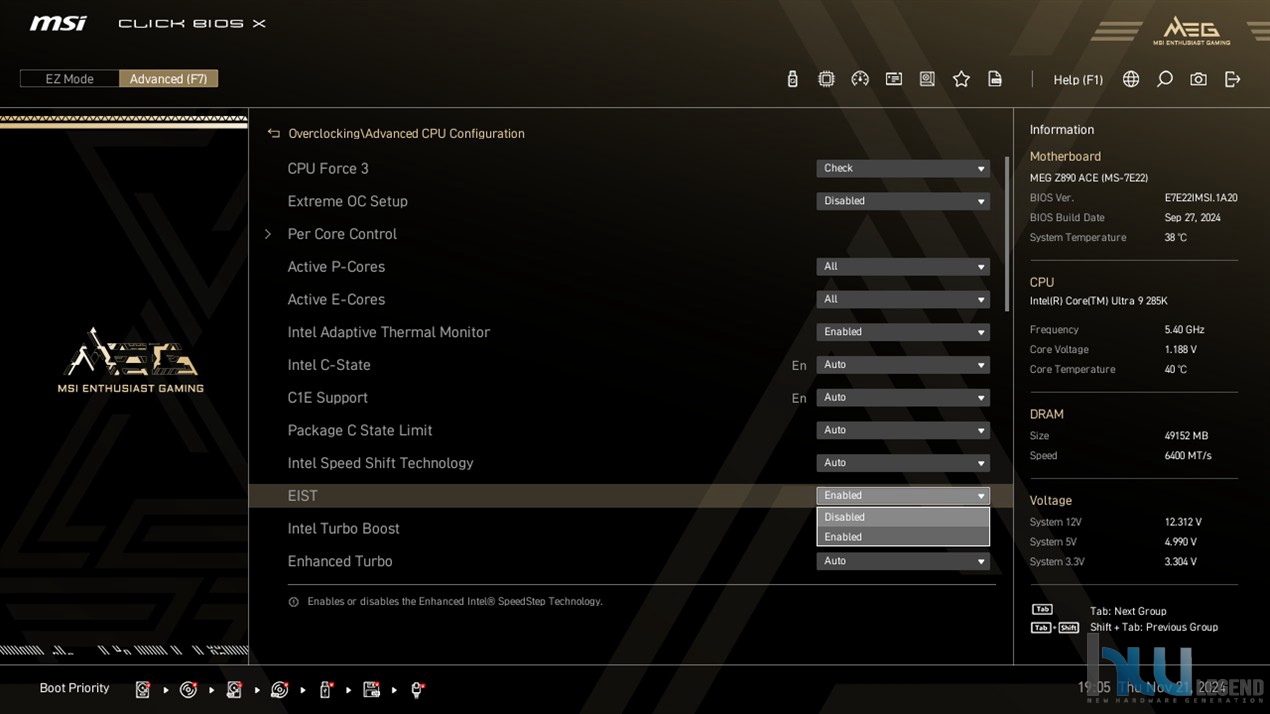The height and width of the screenshot is (714, 1270).
Task: Click the 5.40 GHz frequency value
Action: (1184, 330)
